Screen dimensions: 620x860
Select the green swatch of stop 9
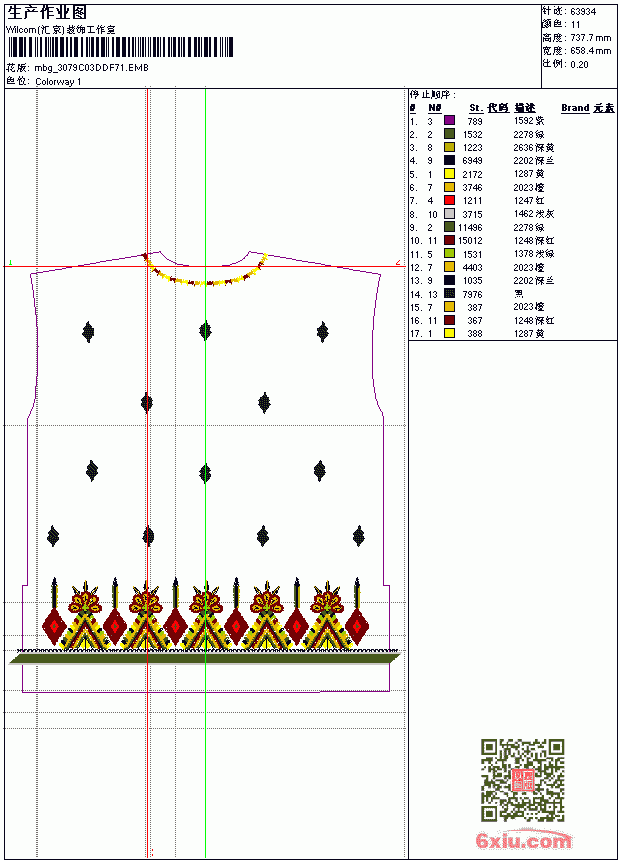pos(449,227)
